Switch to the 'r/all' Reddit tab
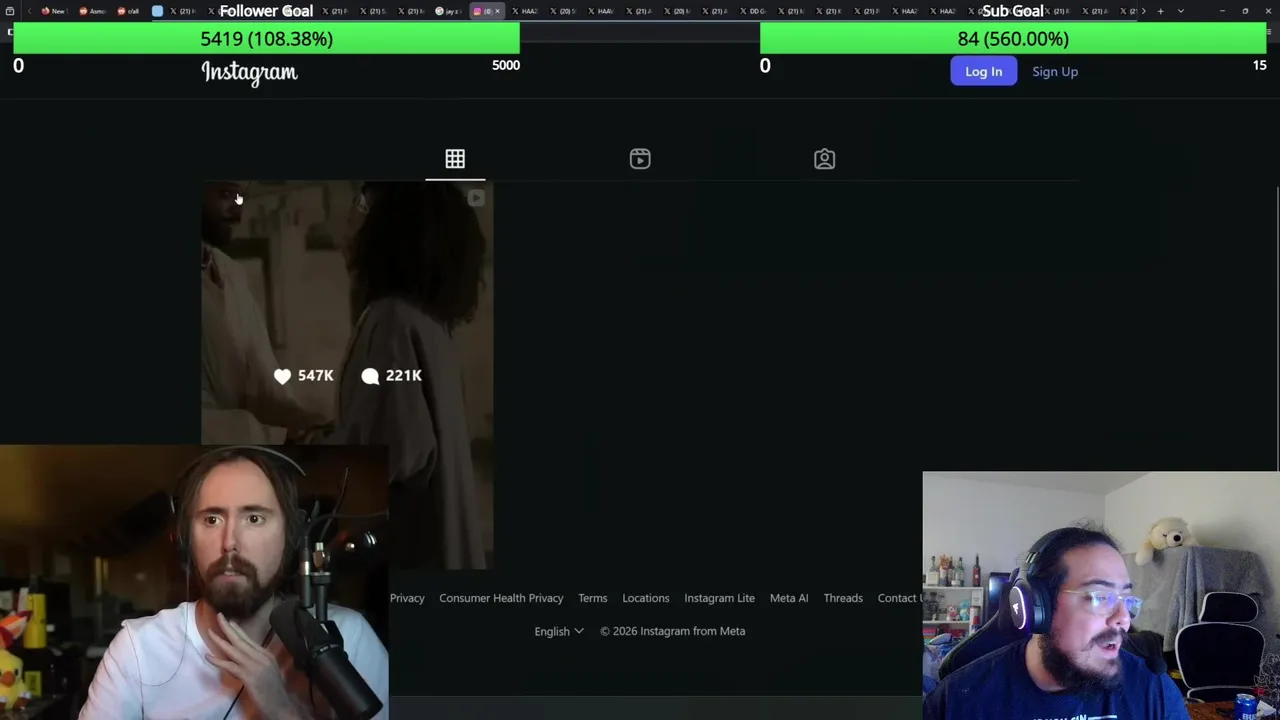 coord(128,11)
